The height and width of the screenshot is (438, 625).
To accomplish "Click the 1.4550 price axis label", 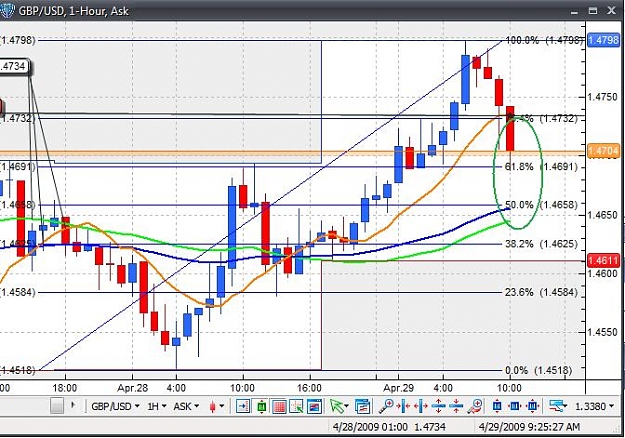I will (603, 332).
